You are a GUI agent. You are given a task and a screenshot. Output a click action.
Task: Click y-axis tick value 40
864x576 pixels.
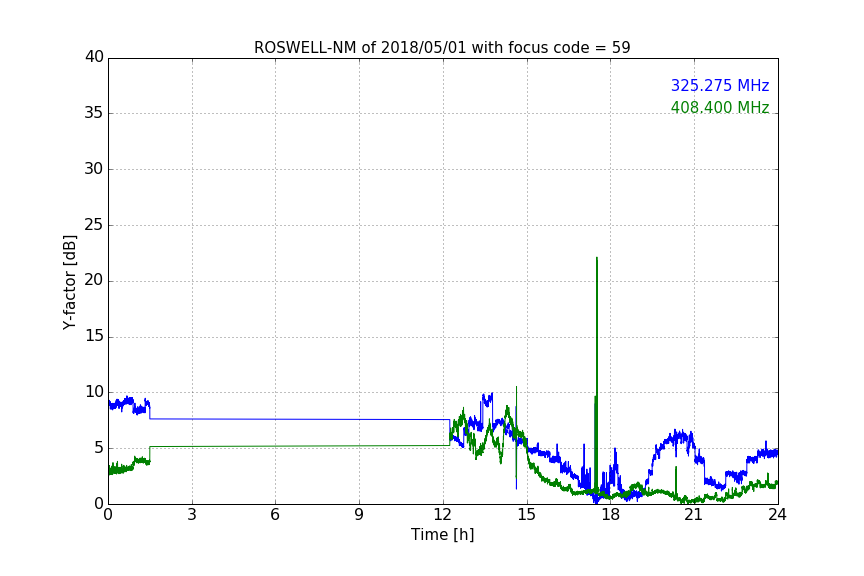coord(94,57)
